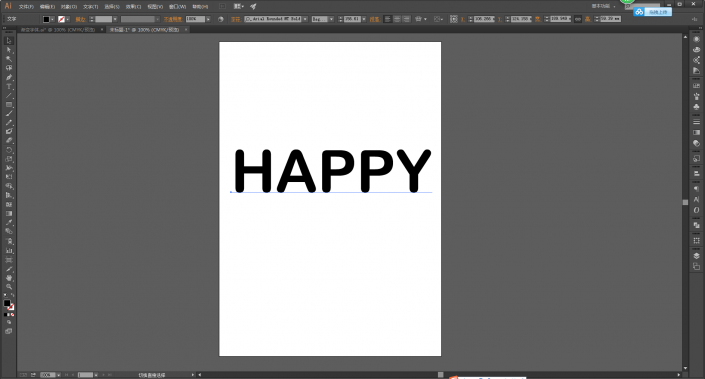Screen dimensions: 705x379
Task: Open the 窗口(W) menu
Action: (x=177, y=7)
